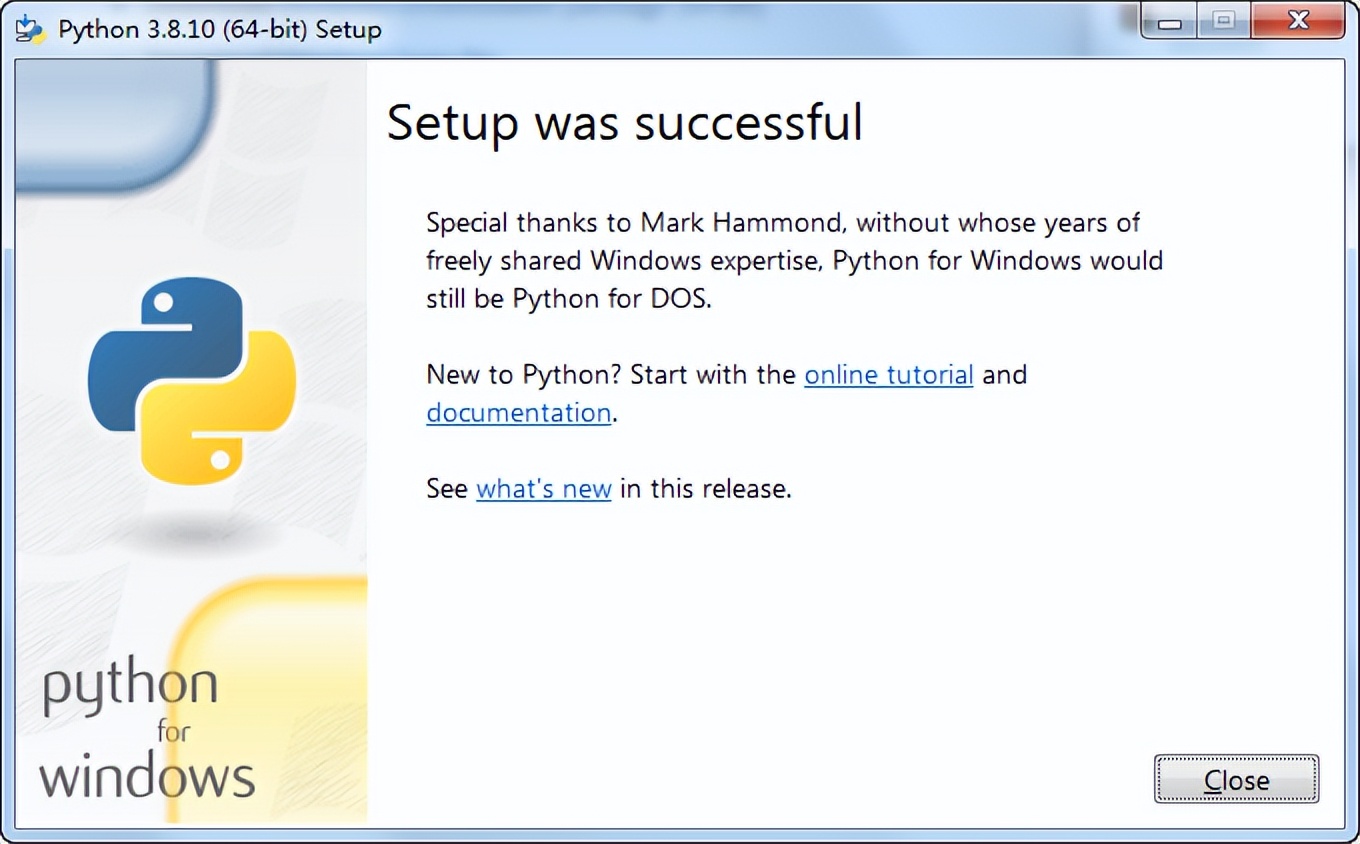
Task: Click the 'See what's new in this release' line
Action: point(608,489)
